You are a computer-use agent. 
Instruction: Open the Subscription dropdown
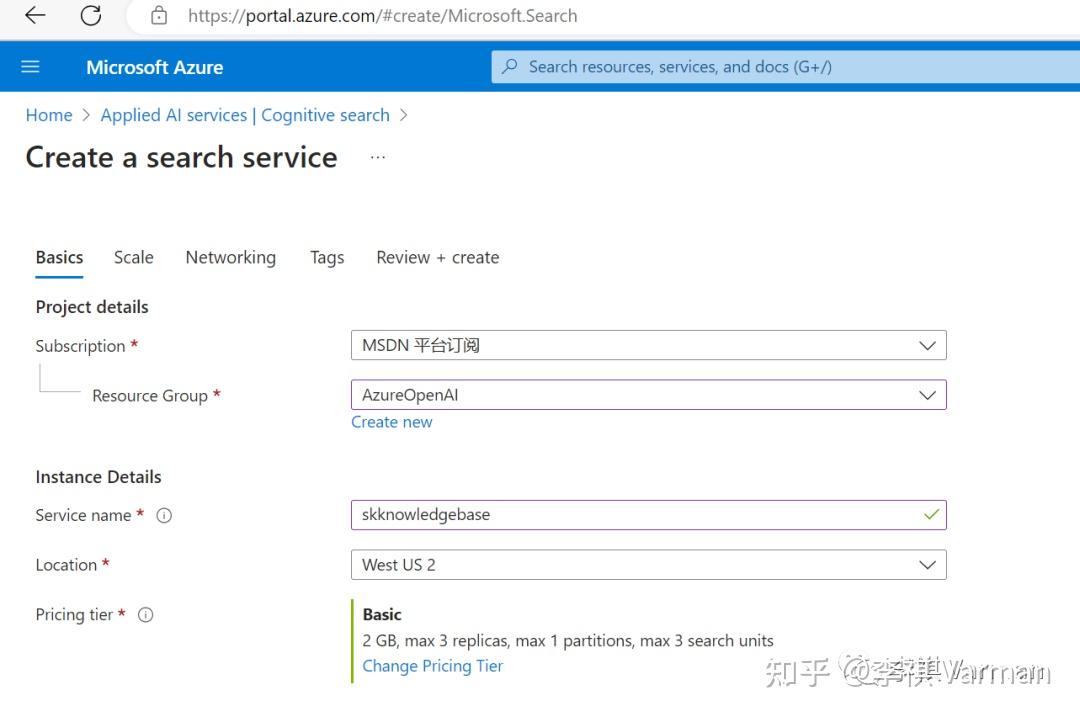point(930,345)
